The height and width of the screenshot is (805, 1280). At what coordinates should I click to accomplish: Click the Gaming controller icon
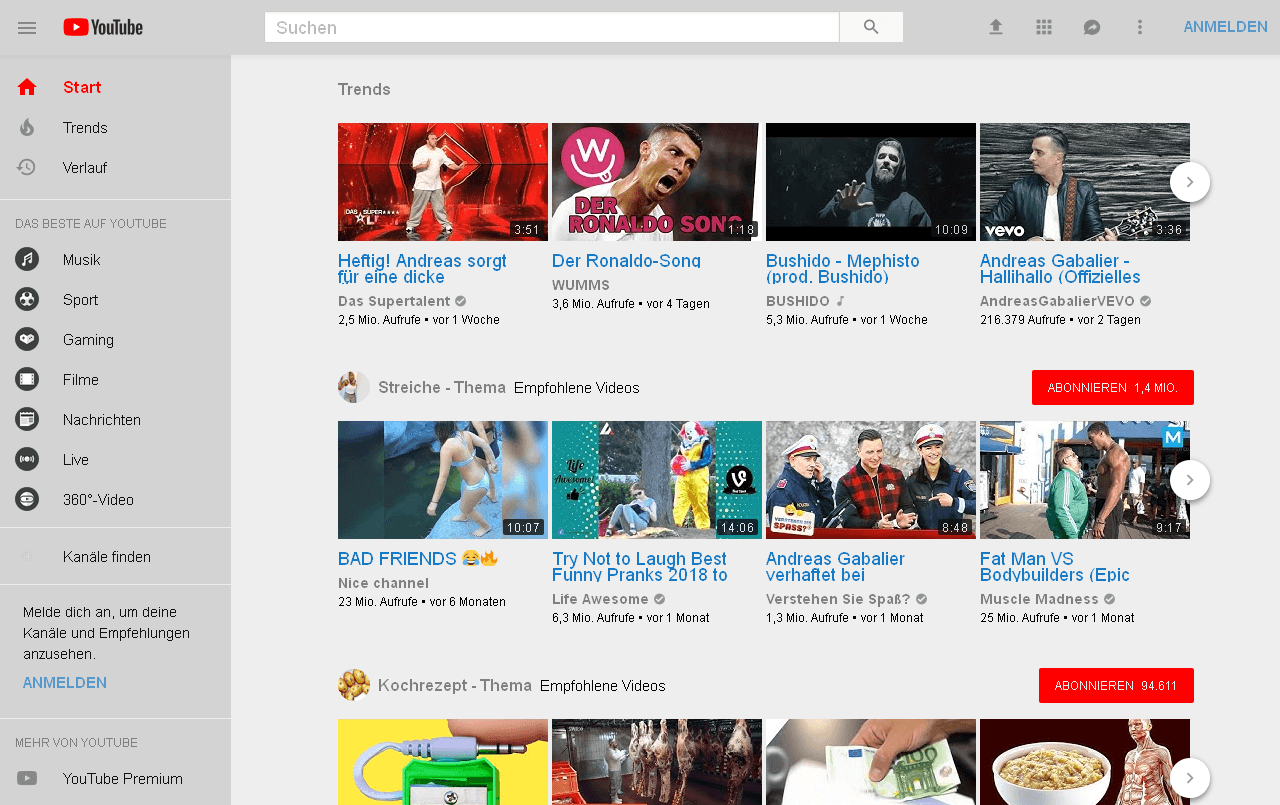[27, 339]
